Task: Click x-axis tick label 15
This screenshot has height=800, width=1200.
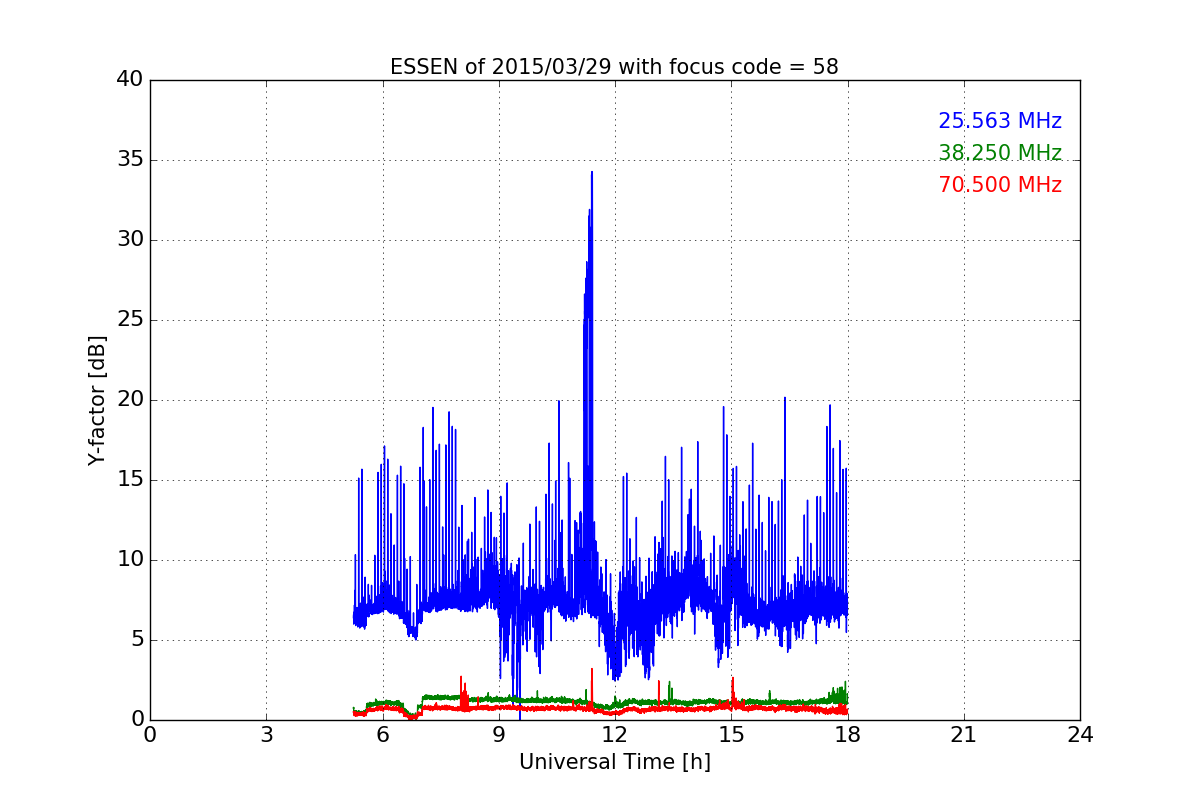Action: 731,734
